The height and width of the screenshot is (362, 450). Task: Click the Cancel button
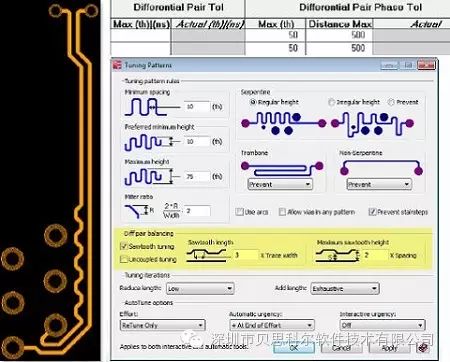click(x=341, y=348)
